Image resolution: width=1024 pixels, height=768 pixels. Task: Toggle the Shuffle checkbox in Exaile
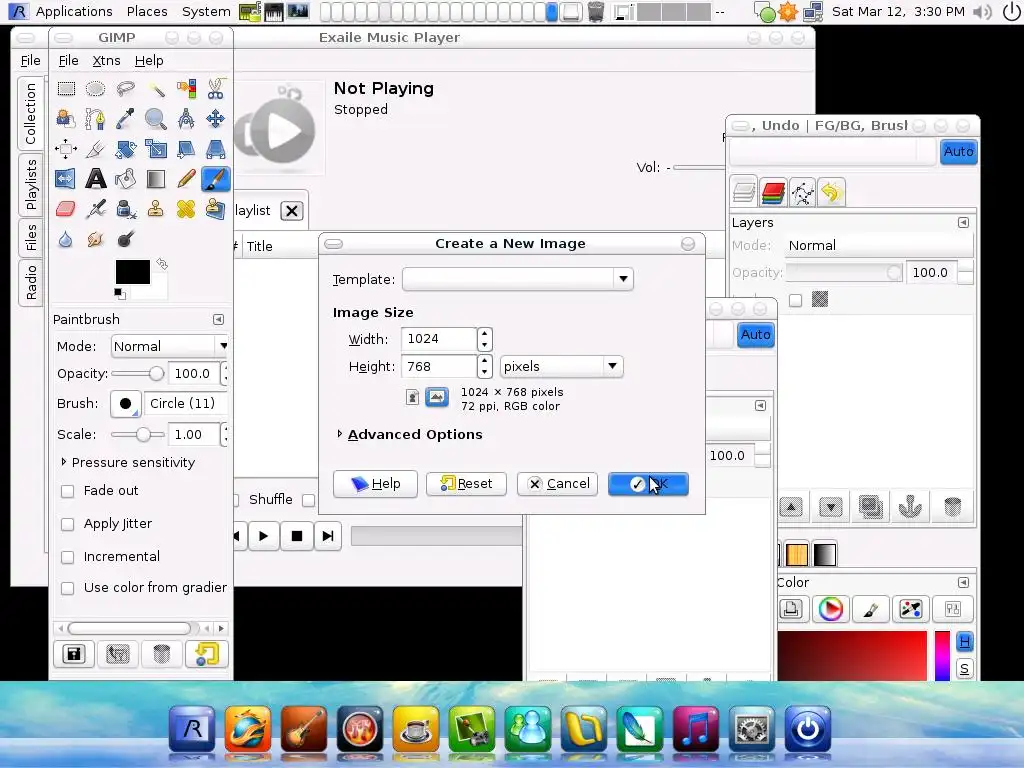[237, 500]
